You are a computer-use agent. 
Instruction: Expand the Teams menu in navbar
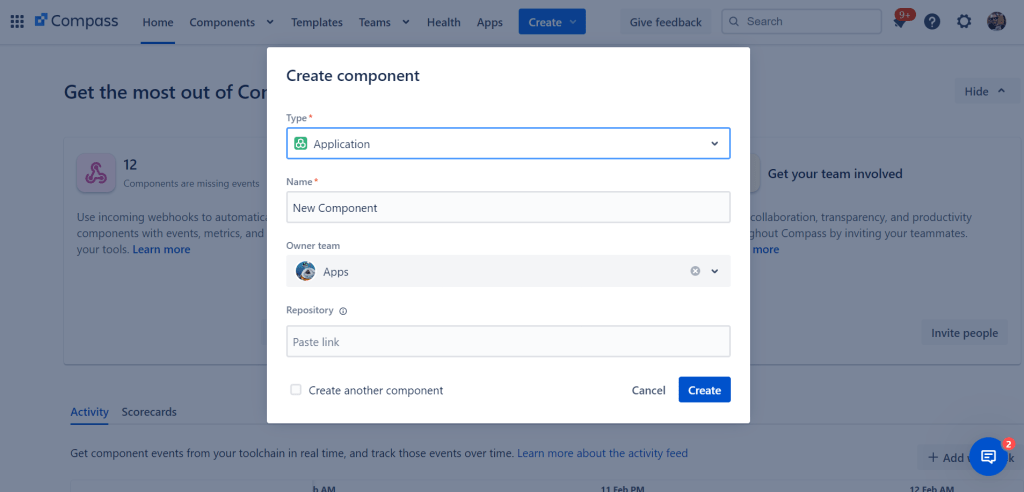384,22
